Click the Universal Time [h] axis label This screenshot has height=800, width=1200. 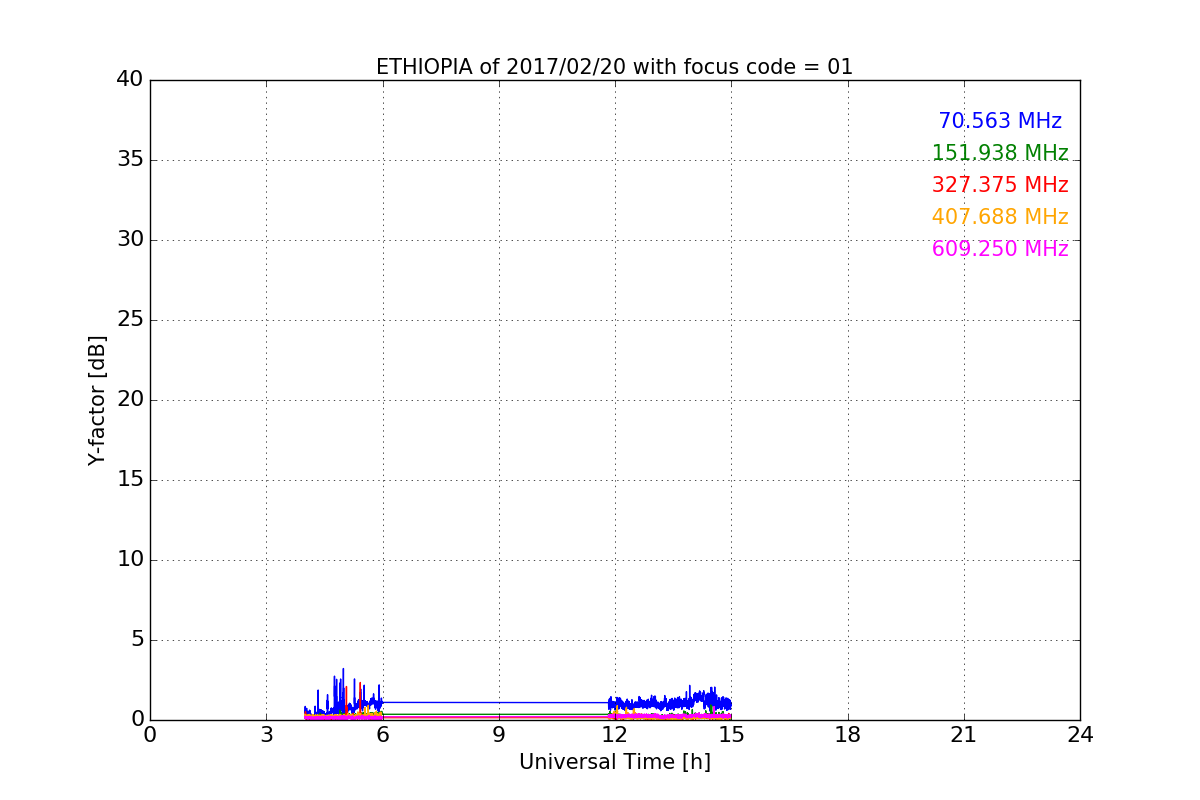(614, 762)
